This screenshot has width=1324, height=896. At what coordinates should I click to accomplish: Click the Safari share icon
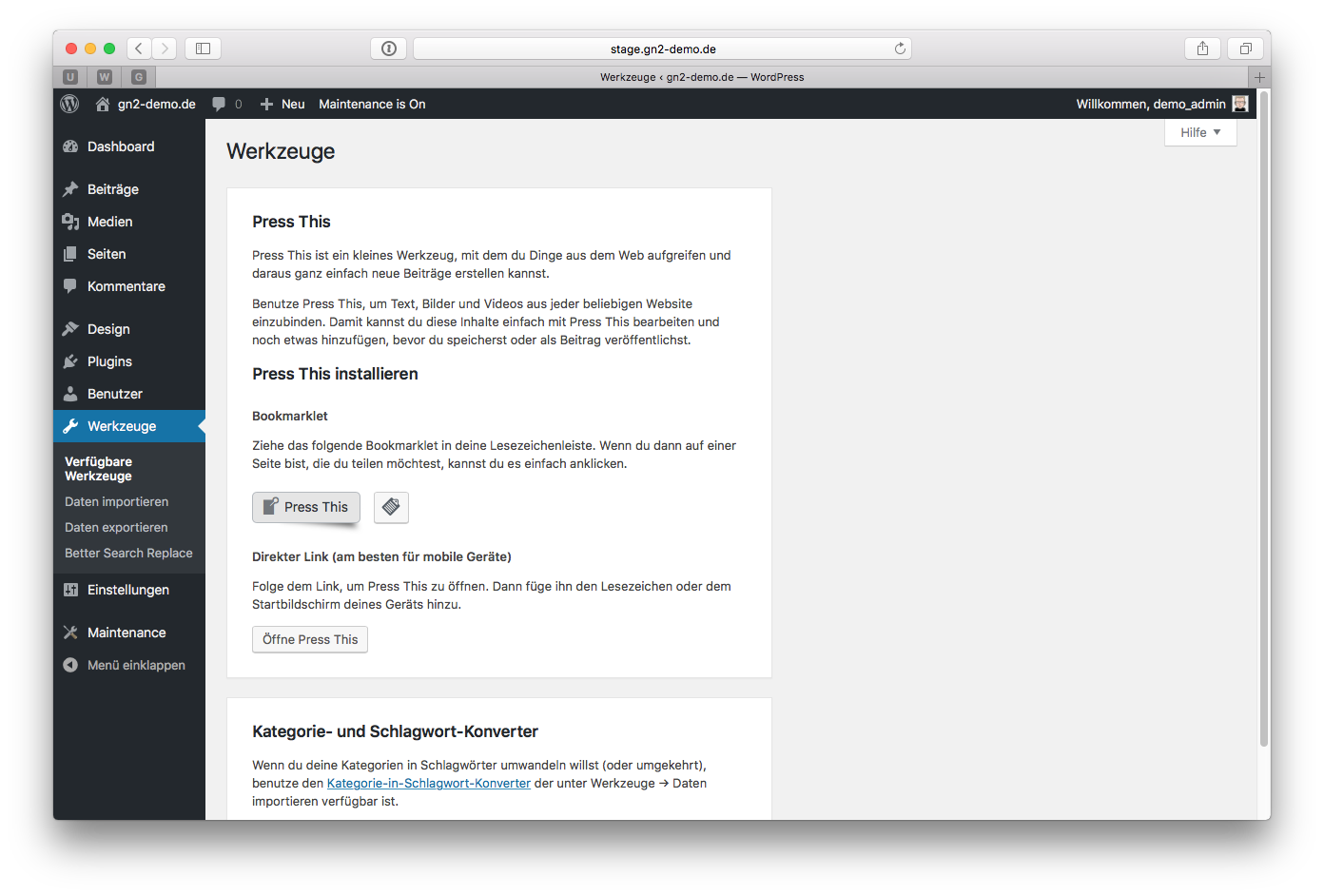pyautogui.click(x=1202, y=49)
